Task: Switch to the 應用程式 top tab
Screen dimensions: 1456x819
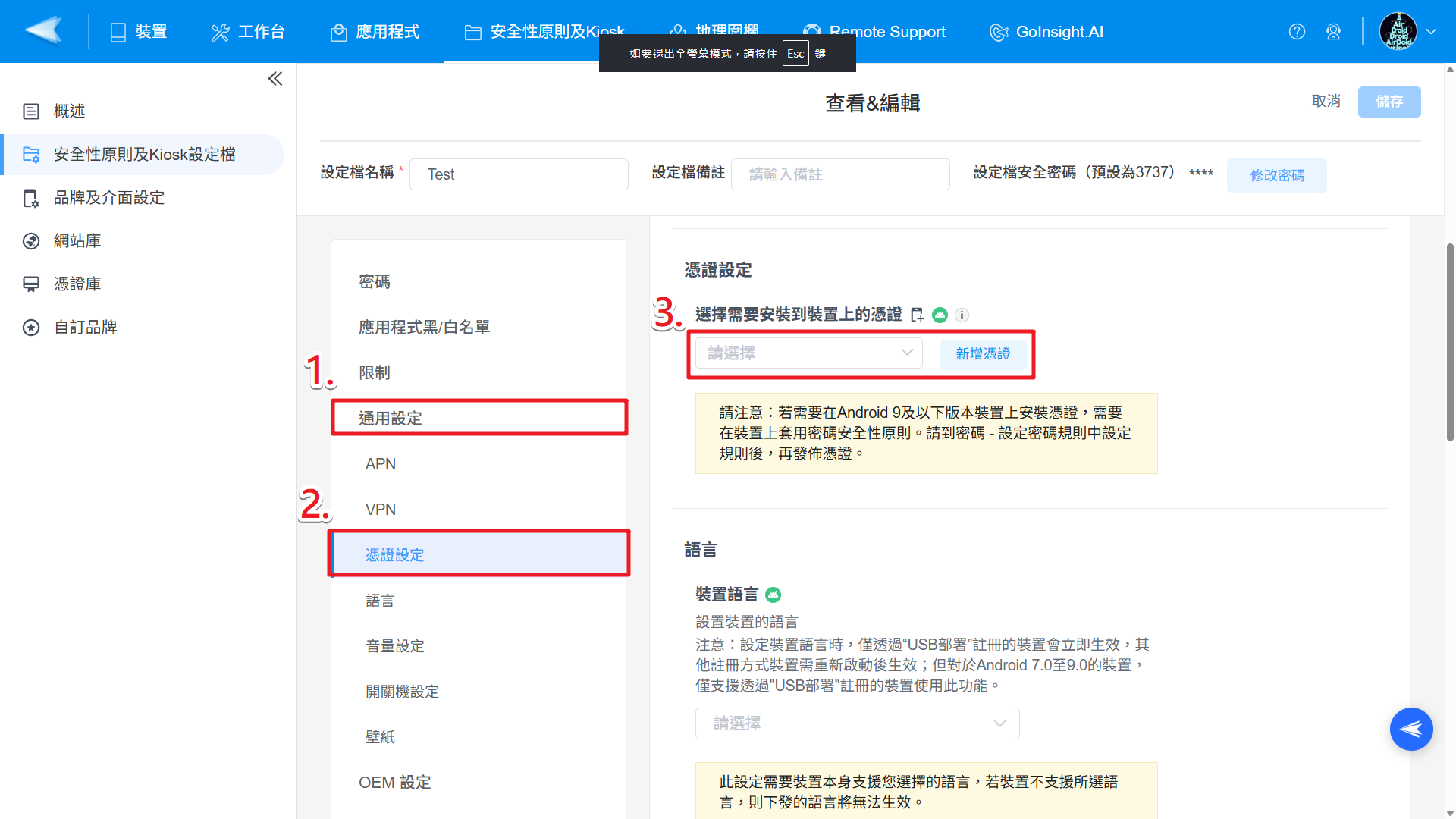Action: (x=375, y=32)
